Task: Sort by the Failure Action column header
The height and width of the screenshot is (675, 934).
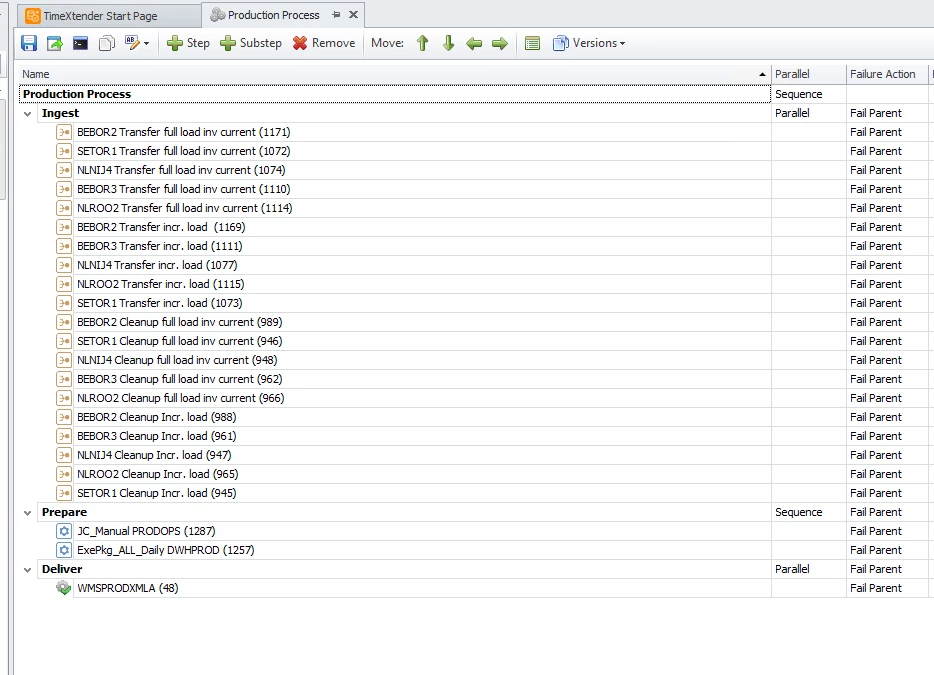Action: pos(886,74)
